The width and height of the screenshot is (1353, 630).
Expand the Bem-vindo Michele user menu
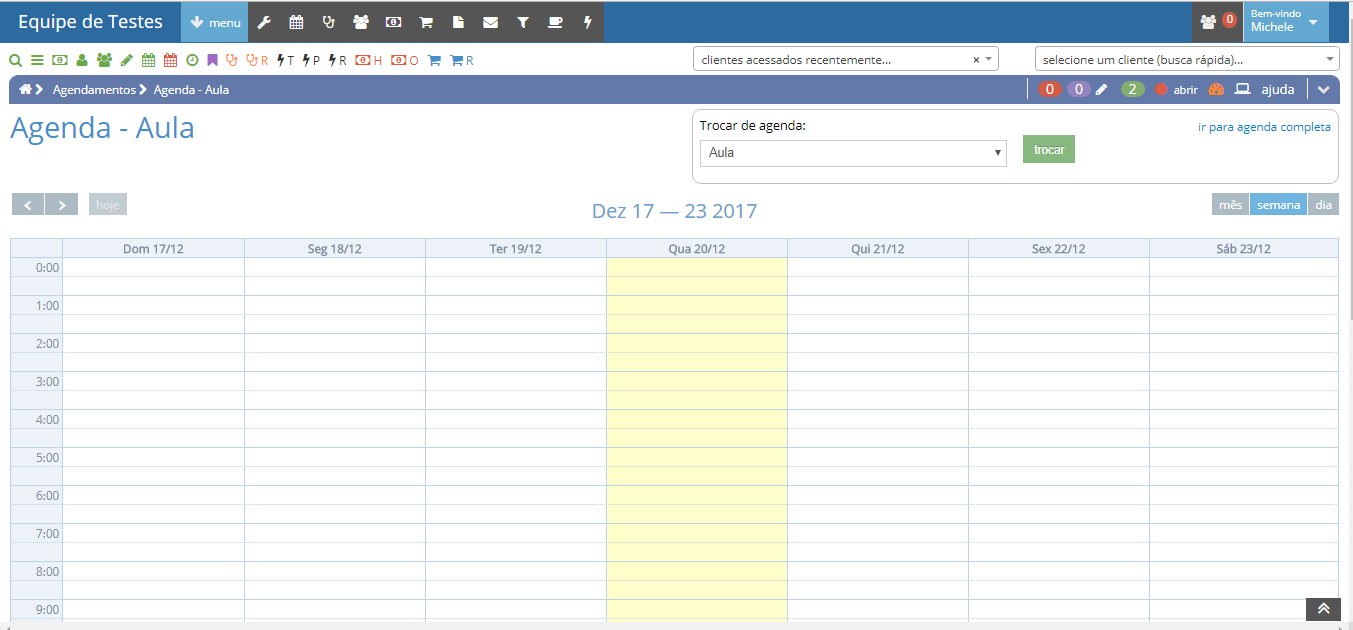1285,21
